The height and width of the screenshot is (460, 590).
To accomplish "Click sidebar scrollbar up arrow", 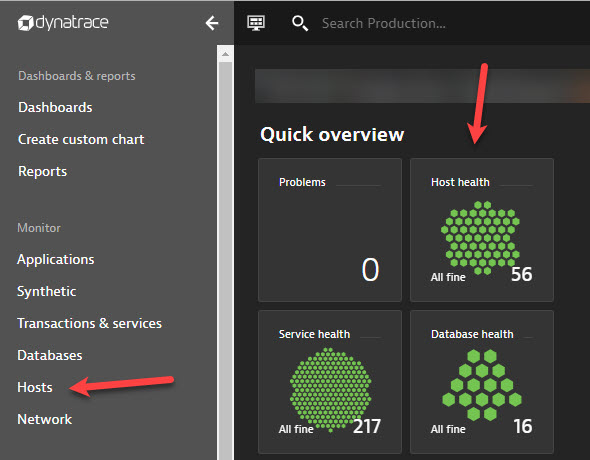I will click(x=225, y=54).
